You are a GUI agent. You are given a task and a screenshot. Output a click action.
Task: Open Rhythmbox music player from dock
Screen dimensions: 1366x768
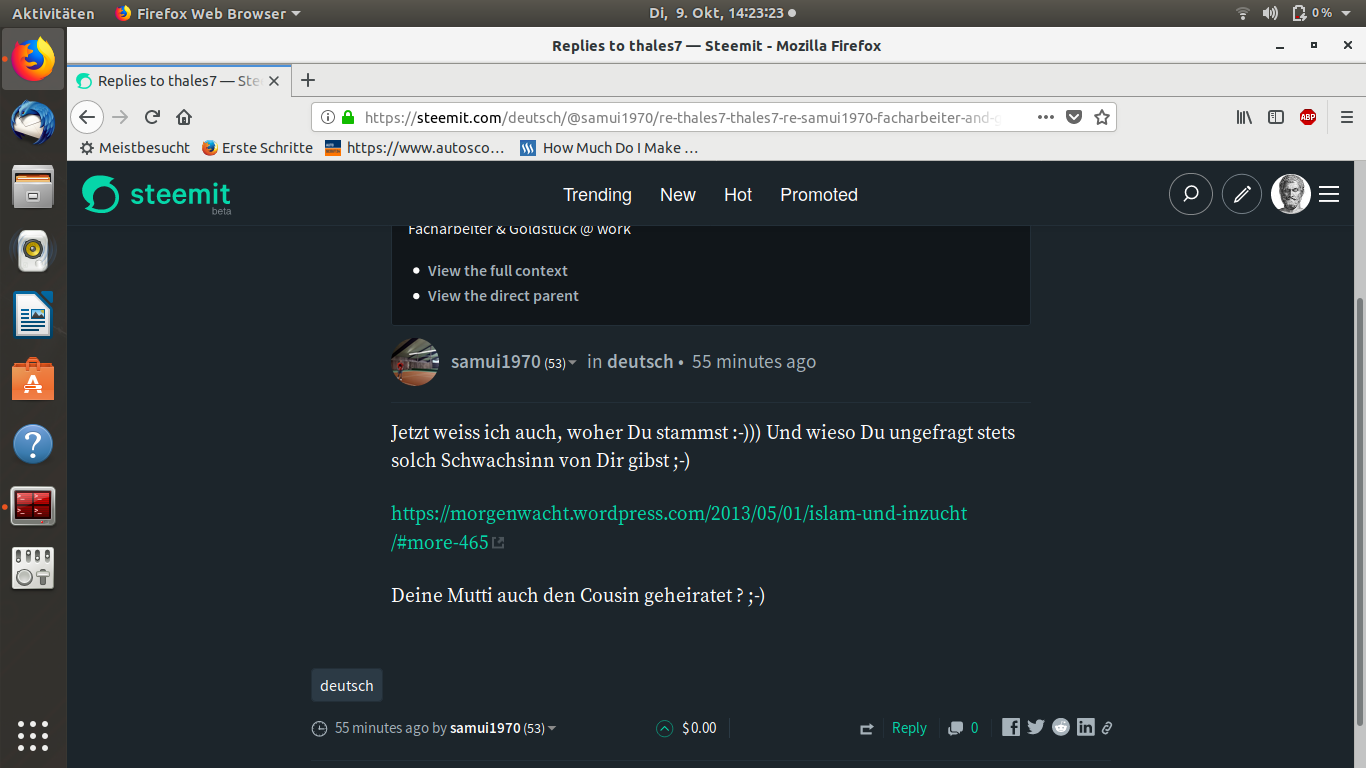pos(33,251)
